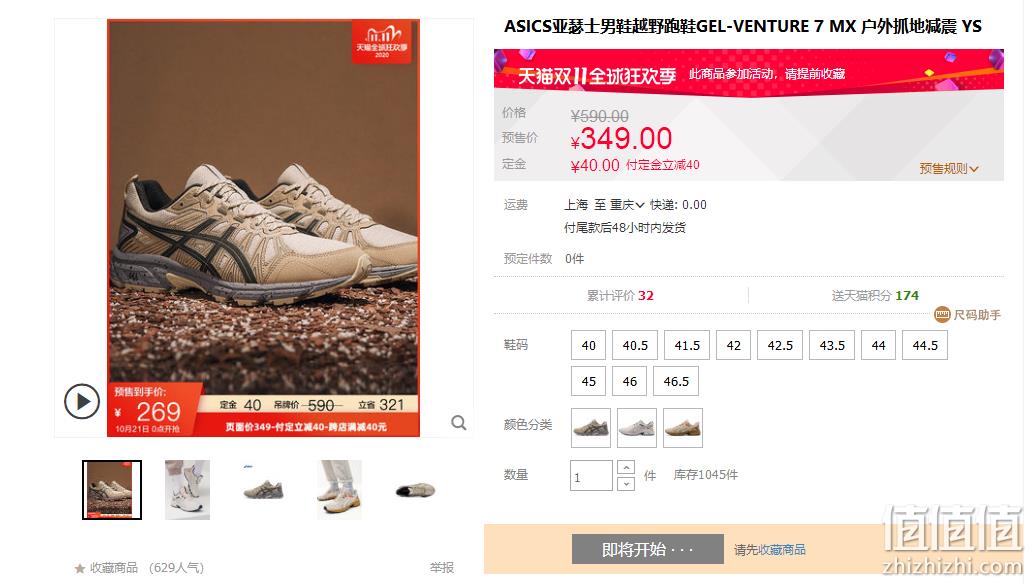The height and width of the screenshot is (584, 1032).
Task: Open the 累计评价 32 reviews tab
Action: [620, 296]
